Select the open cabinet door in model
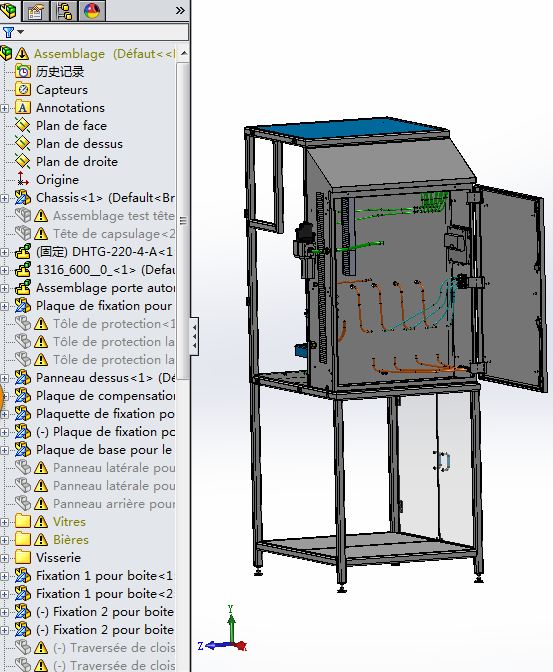The width and height of the screenshot is (553, 672). [512, 289]
